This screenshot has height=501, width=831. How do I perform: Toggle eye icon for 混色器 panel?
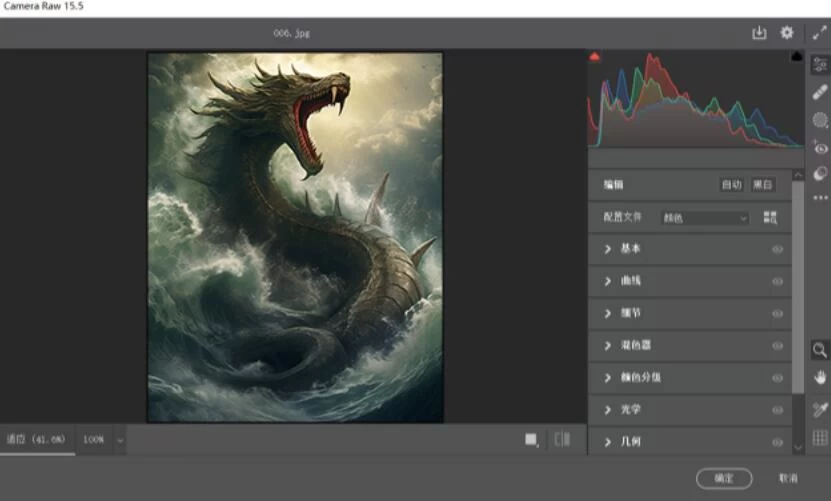click(x=777, y=345)
